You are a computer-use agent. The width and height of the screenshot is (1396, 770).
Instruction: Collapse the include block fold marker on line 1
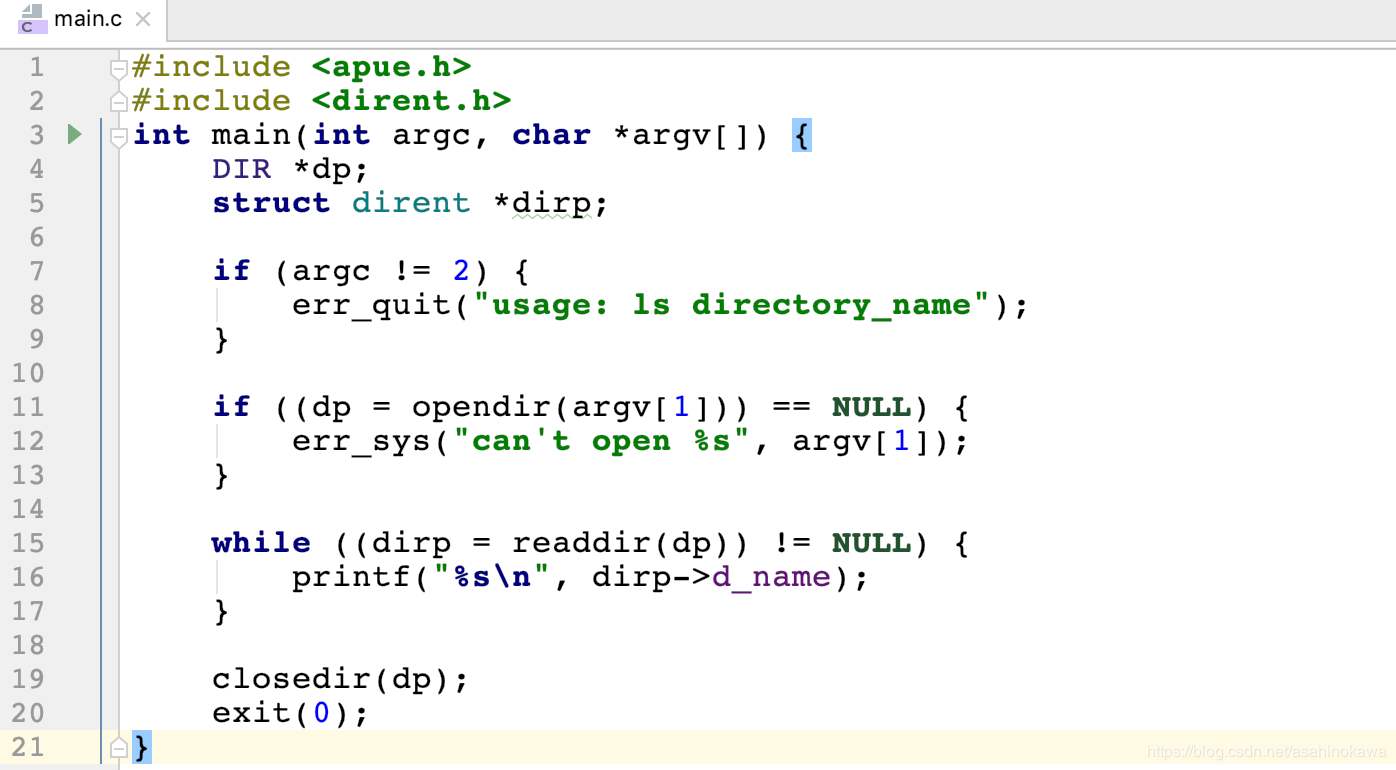point(119,69)
